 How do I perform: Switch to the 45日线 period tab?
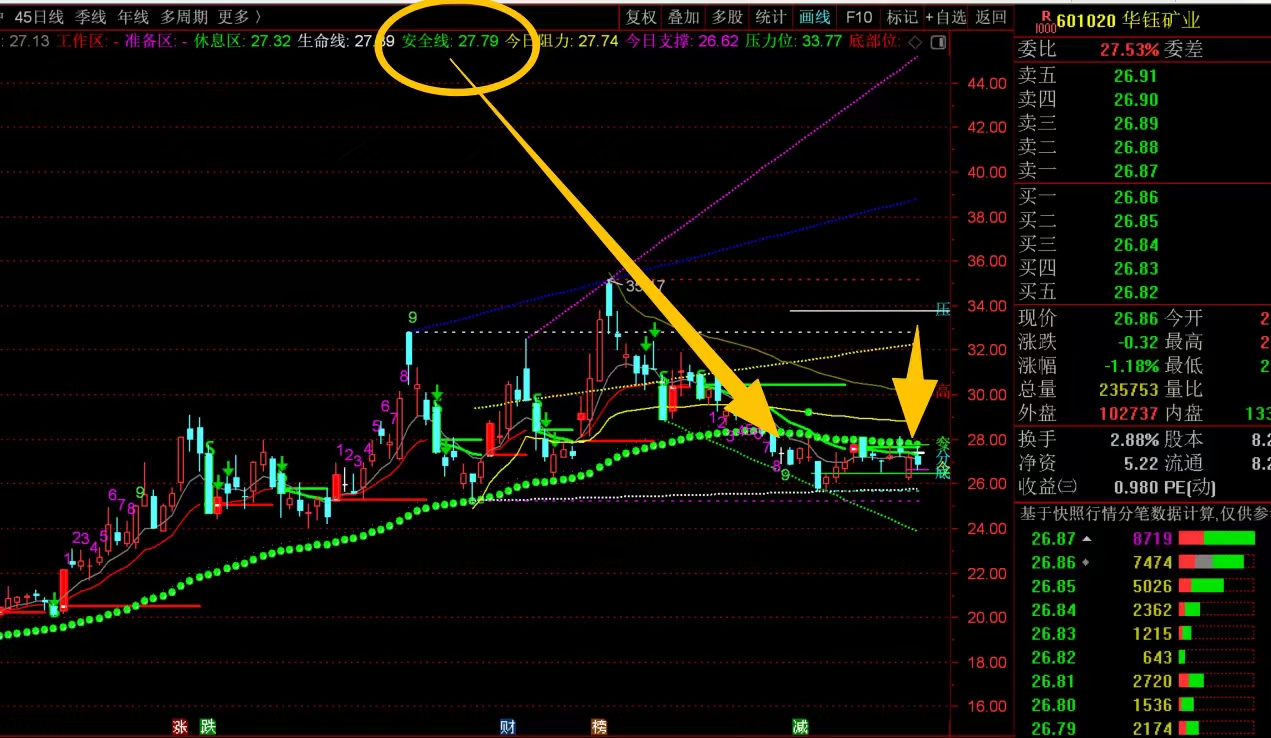pyautogui.click(x=40, y=17)
